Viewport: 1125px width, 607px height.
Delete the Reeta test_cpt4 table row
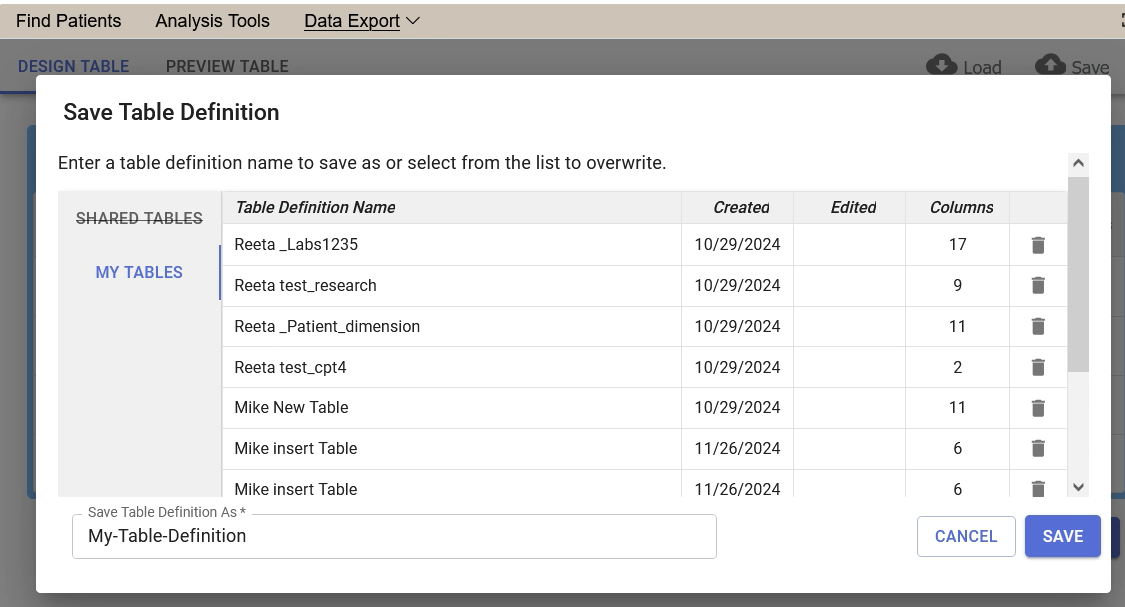coord(1038,368)
